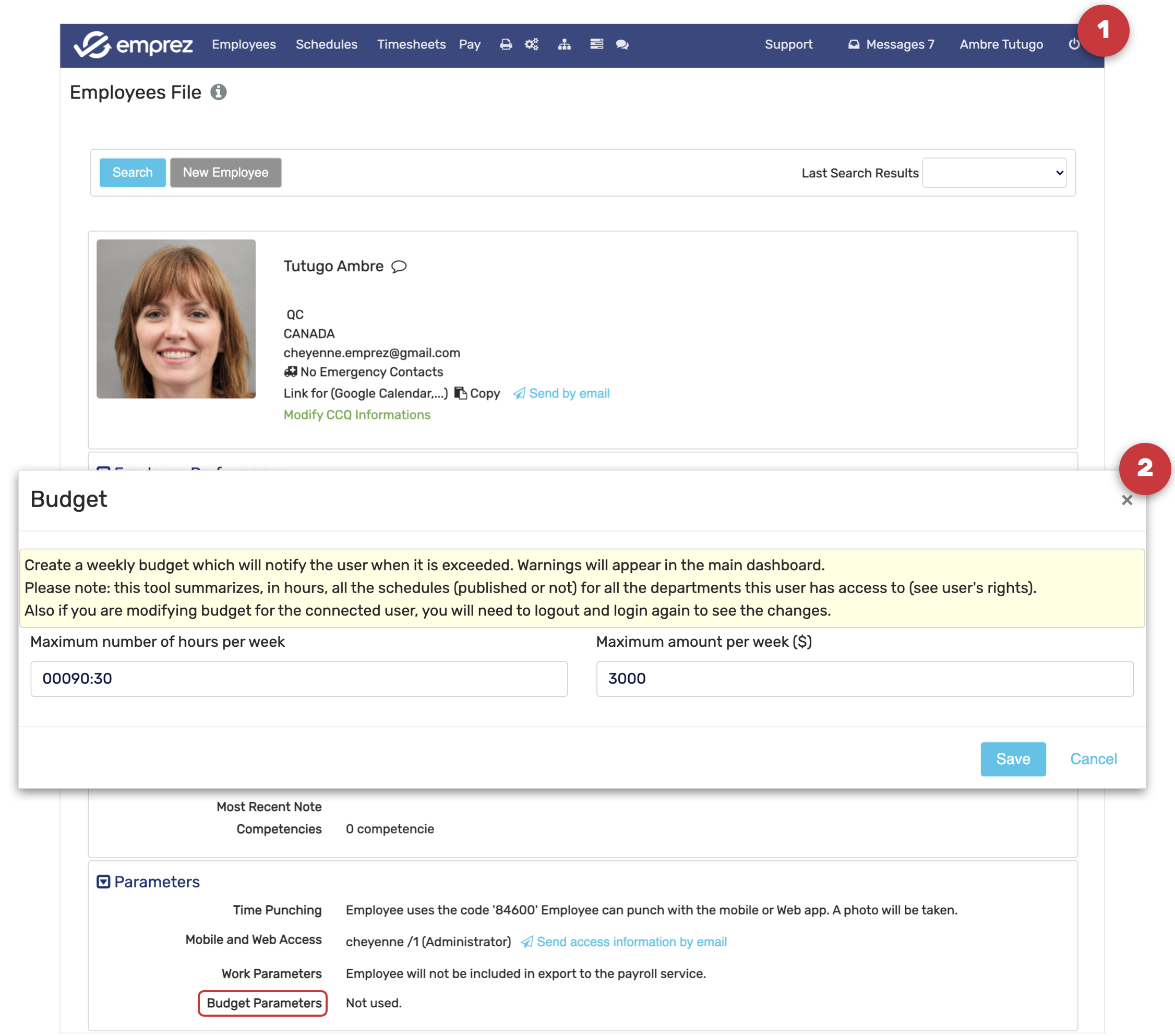Open Last Search Results dropdown
This screenshot has width=1175, height=1036.
994,173
